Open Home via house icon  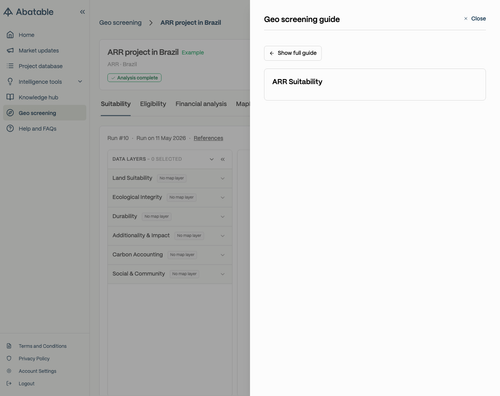[10, 35]
